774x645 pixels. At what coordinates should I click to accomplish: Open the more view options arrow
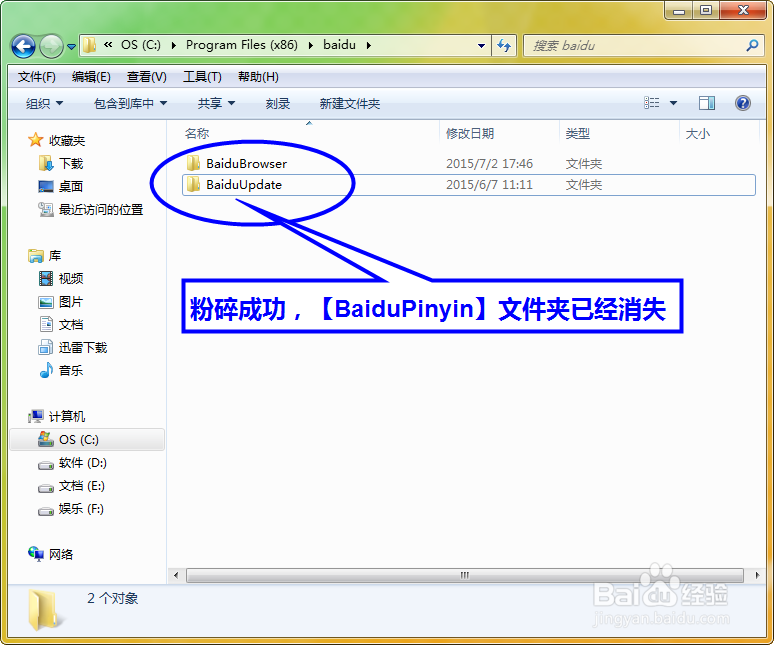(673, 103)
